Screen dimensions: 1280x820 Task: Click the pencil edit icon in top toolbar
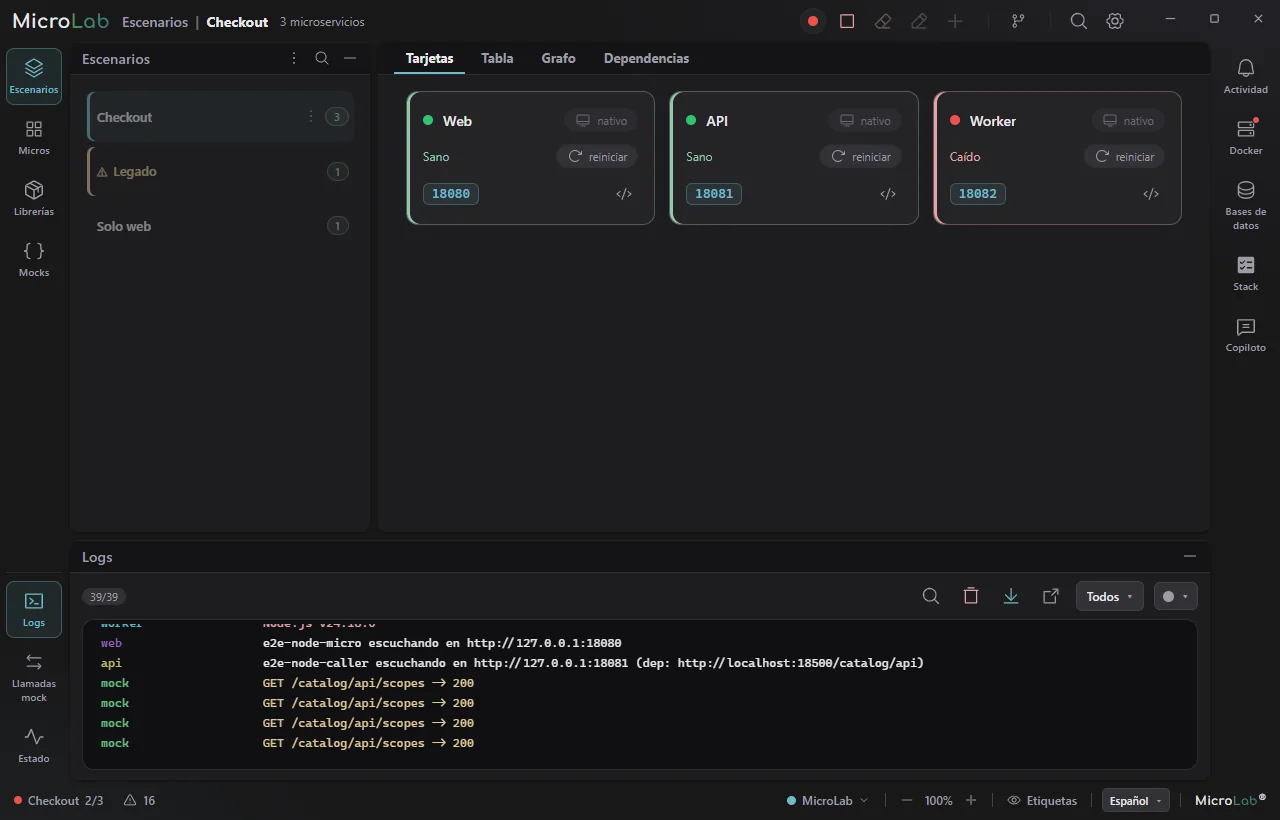(919, 21)
